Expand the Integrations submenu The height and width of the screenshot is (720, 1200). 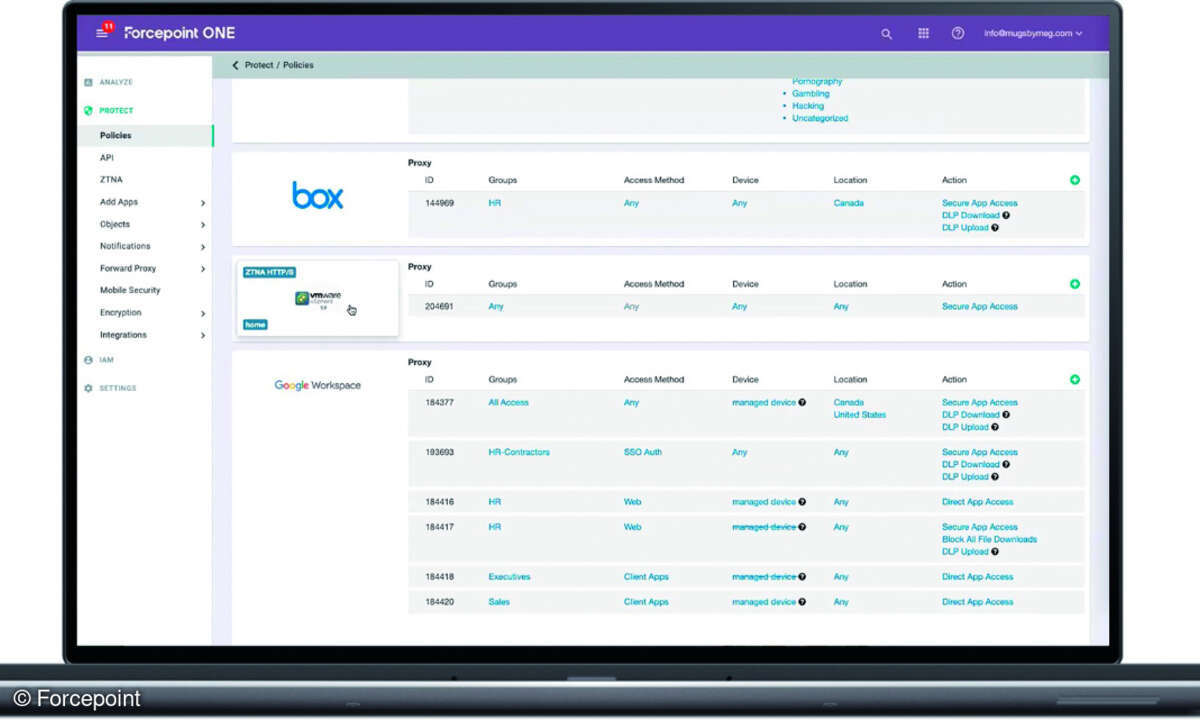point(203,335)
